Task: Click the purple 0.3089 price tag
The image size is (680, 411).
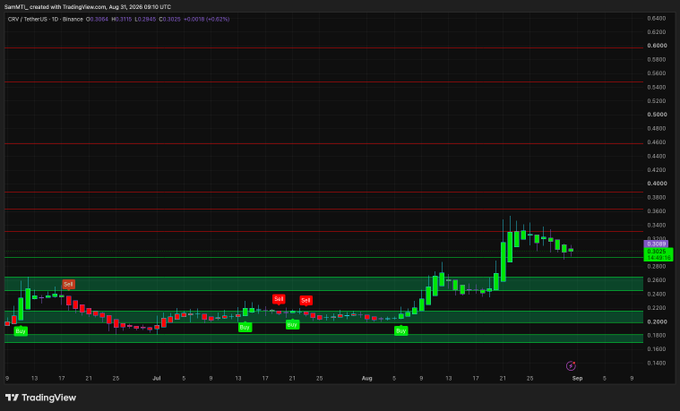Action: (x=656, y=244)
